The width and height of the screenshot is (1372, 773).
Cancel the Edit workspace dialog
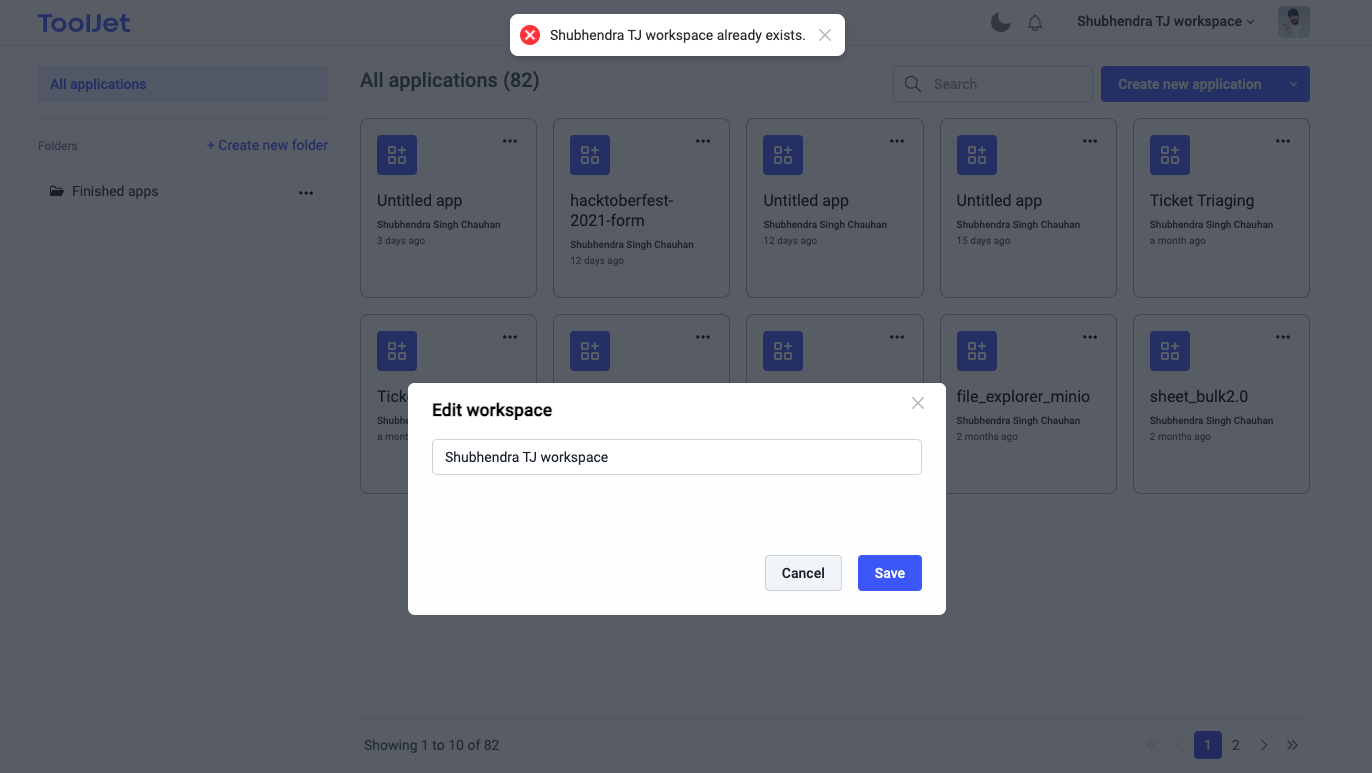pos(803,572)
